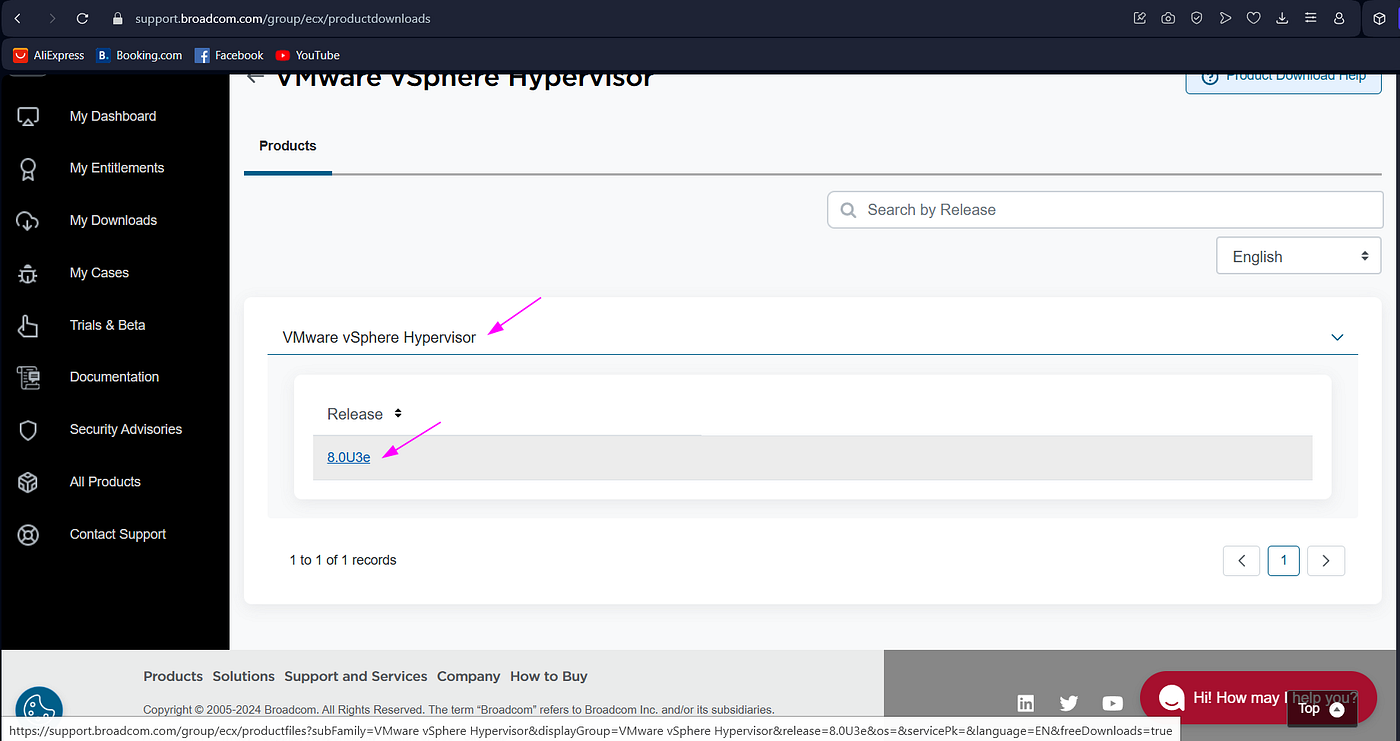Click the VMware vSphere Hypervisor section title
This screenshot has height=741, width=1400.
tap(379, 338)
